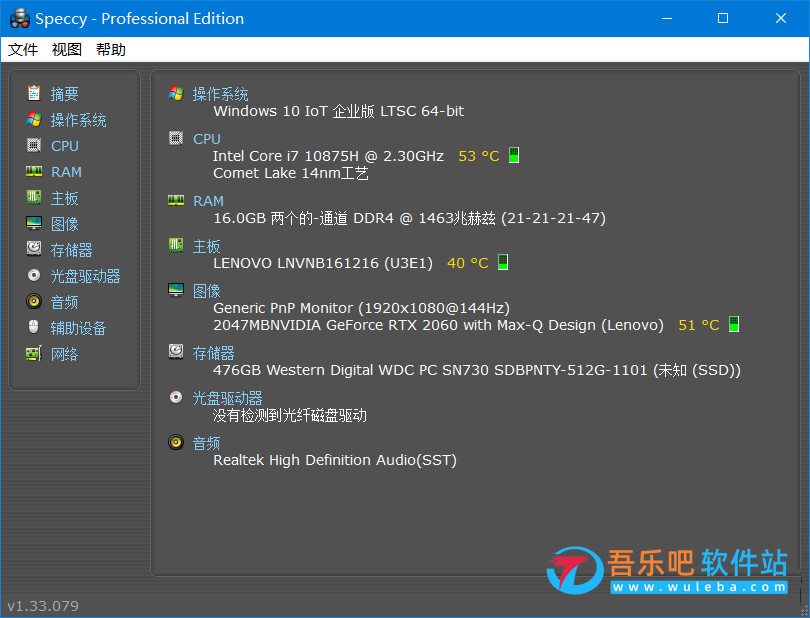Image resolution: width=810 pixels, height=618 pixels.
Task: Click the GPU temperature gauge icon
Action: pos(734,324)
